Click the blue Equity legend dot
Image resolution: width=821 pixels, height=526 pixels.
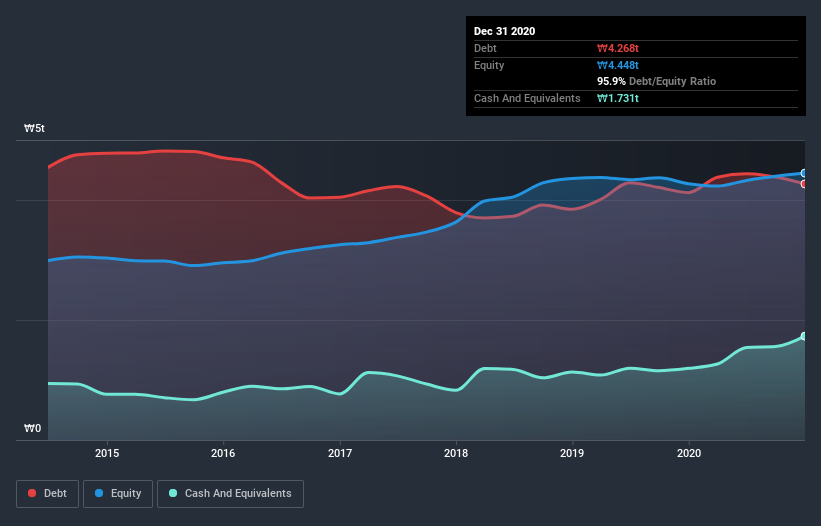pos(99,493)
